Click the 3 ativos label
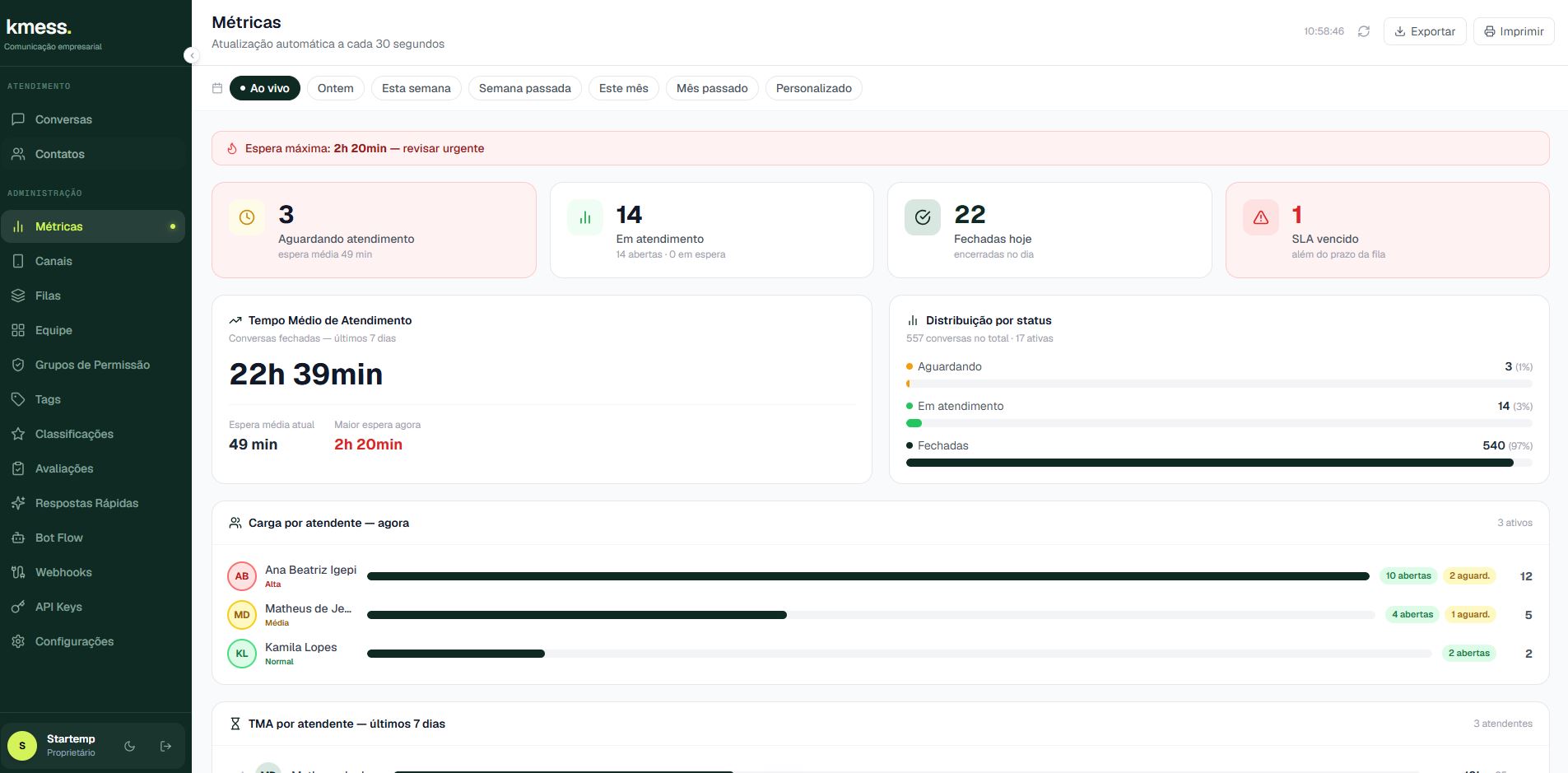The width and height of the screenshot is (1568, 773). tap(1514, 523)
